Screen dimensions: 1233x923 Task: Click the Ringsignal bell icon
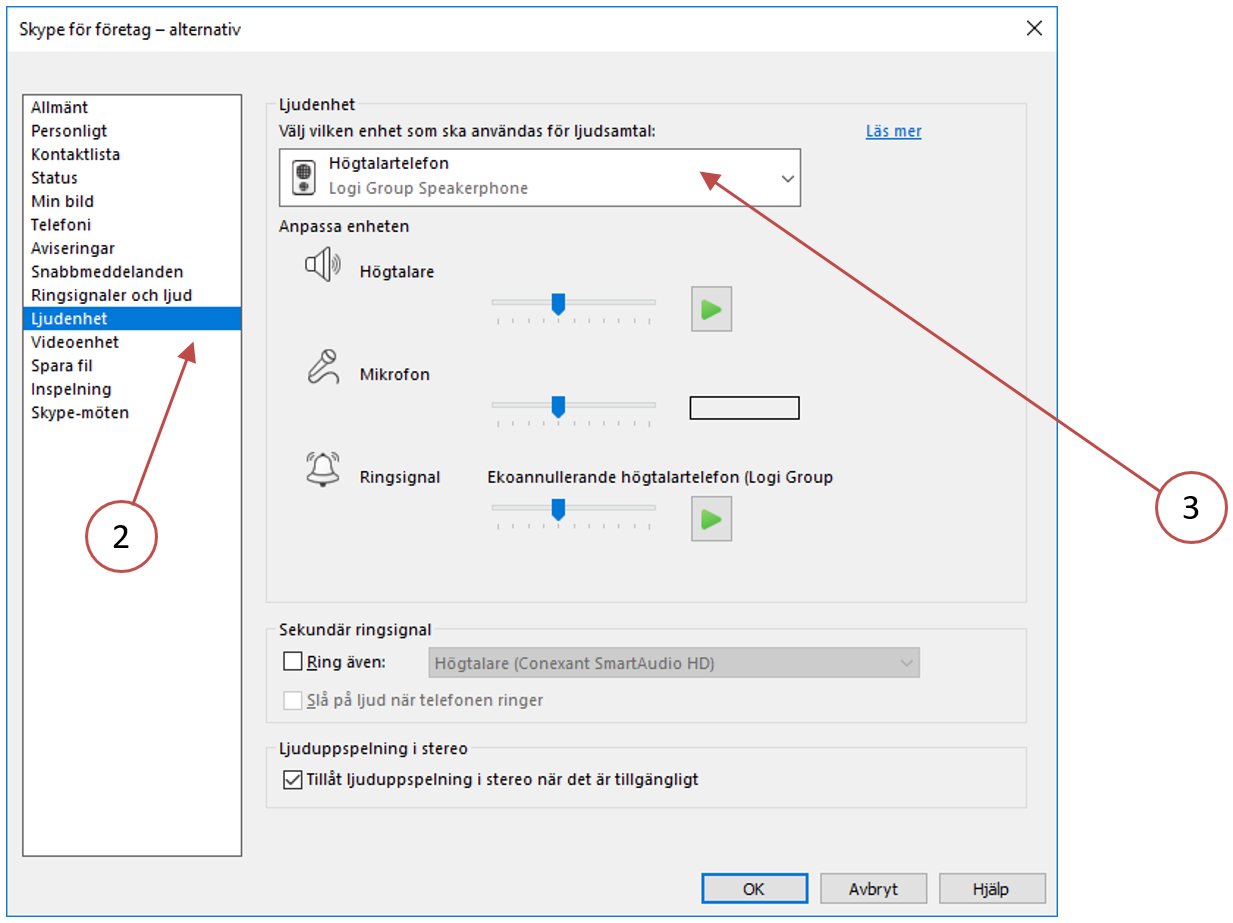pyautogui.click(x=323, y=469)
